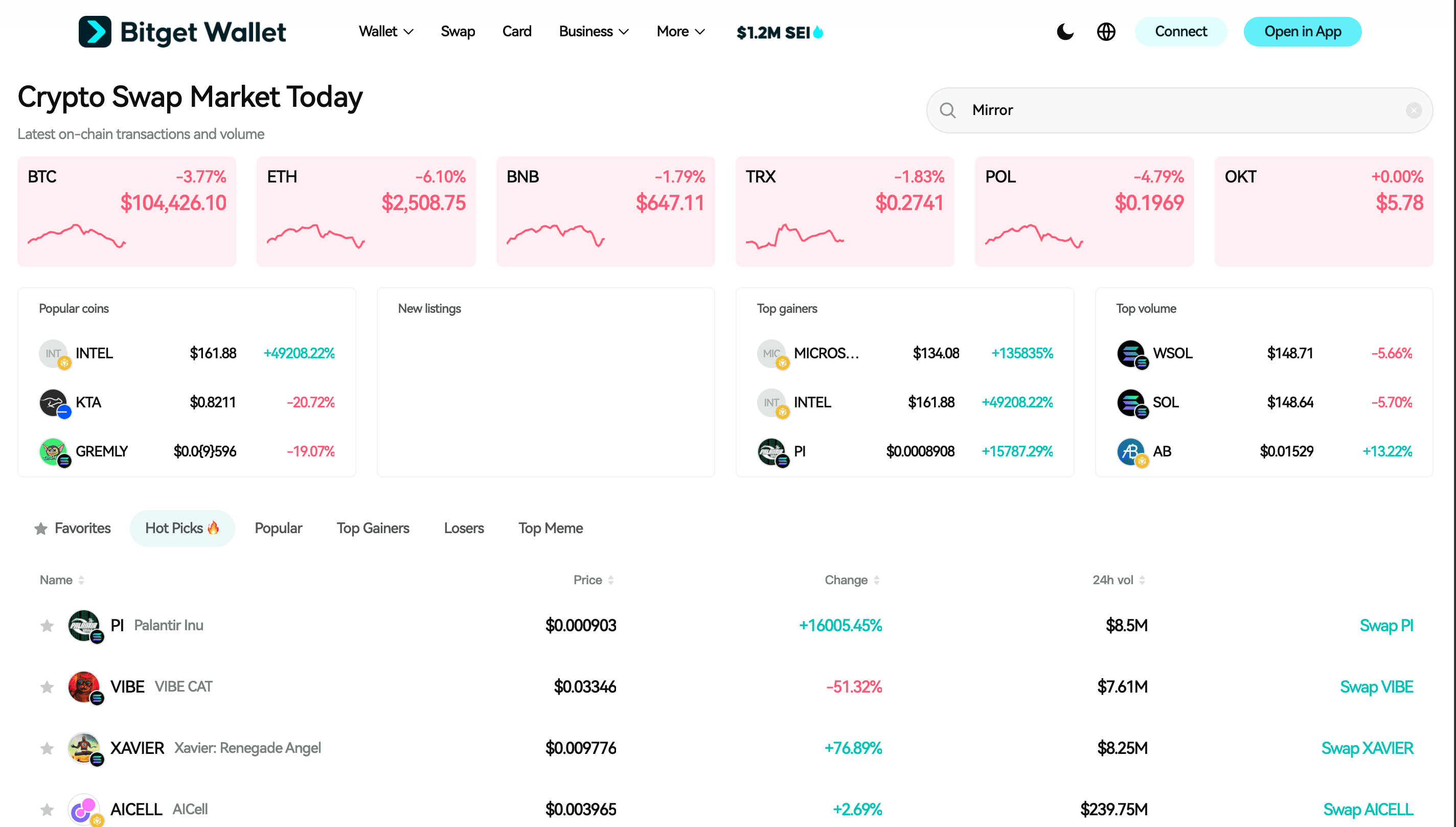Click GREMLY coin icon in Popular coins
Screen dimensions: 1456x827
click(x=55, y=452)
